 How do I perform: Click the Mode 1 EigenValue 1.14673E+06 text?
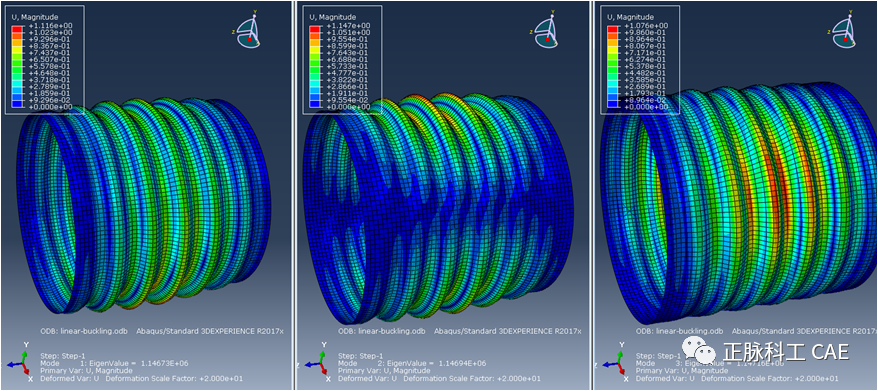[x=114, y=363]
